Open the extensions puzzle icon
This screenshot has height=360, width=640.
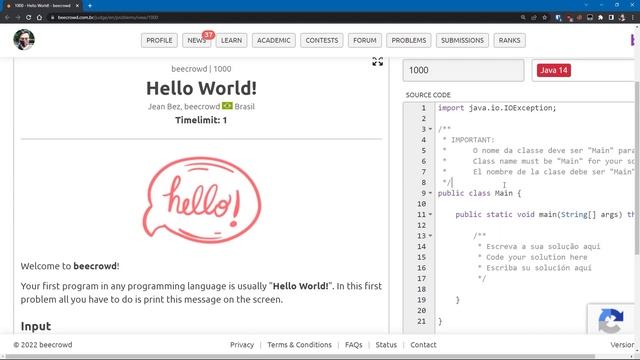(600, 18)
